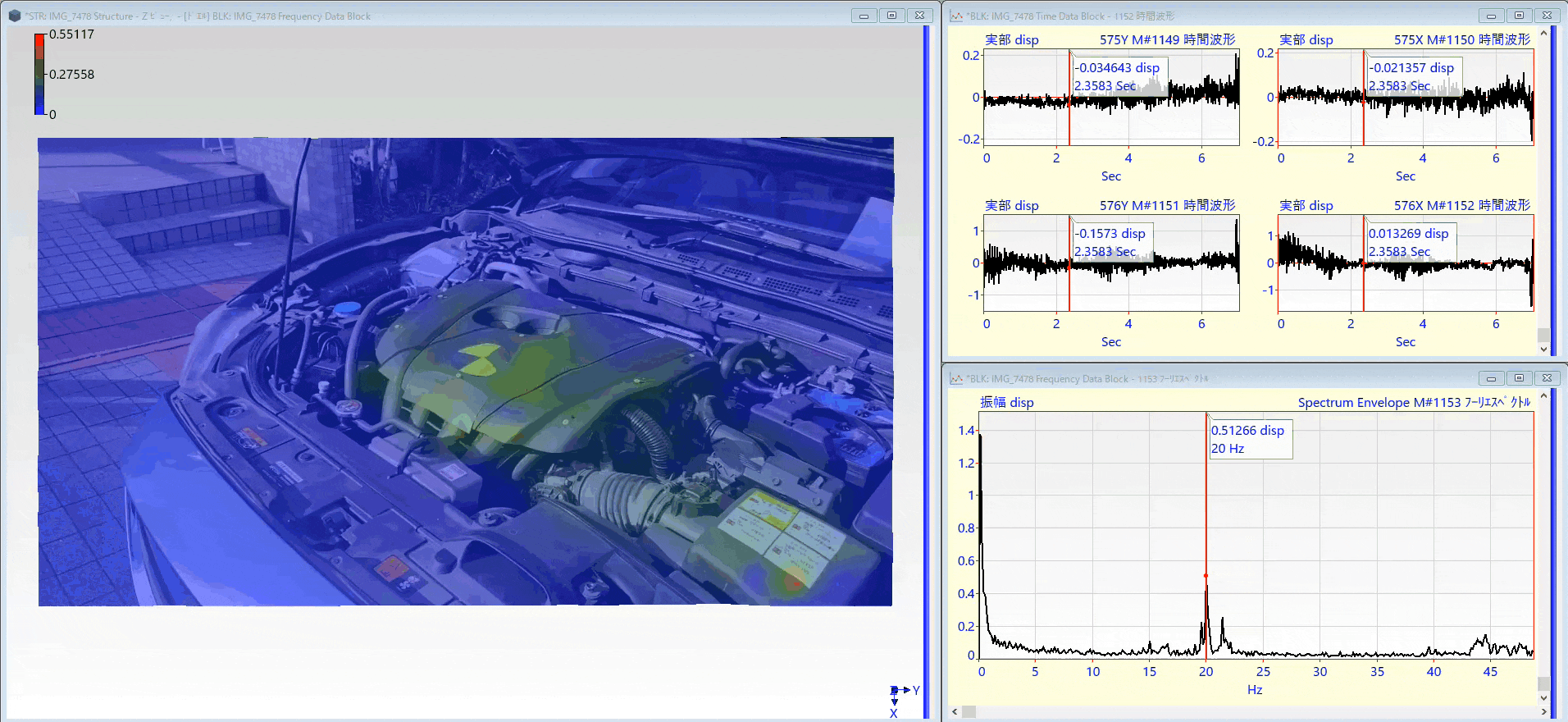
Task: Maximize the Structure window
Action: (x=891, y=16)
